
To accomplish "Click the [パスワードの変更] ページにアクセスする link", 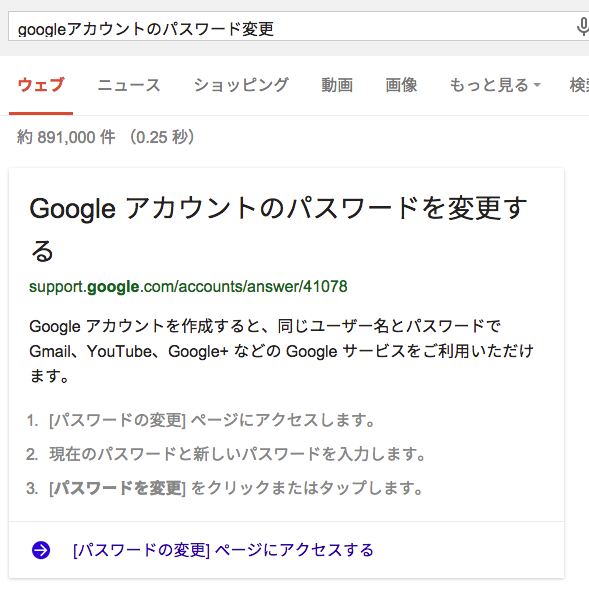I will [223, 550].
